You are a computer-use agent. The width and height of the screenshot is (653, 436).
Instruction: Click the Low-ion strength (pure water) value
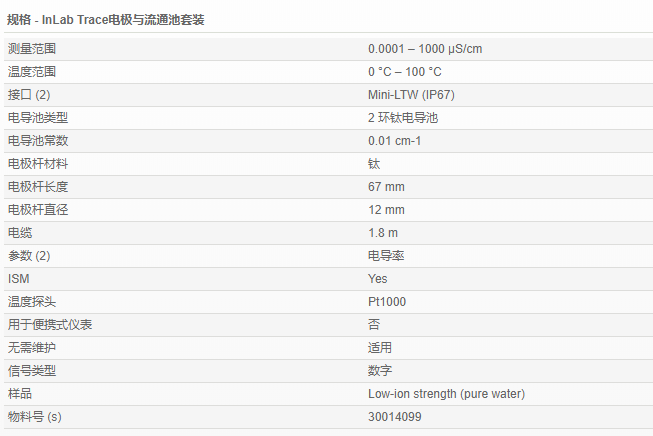446,394
